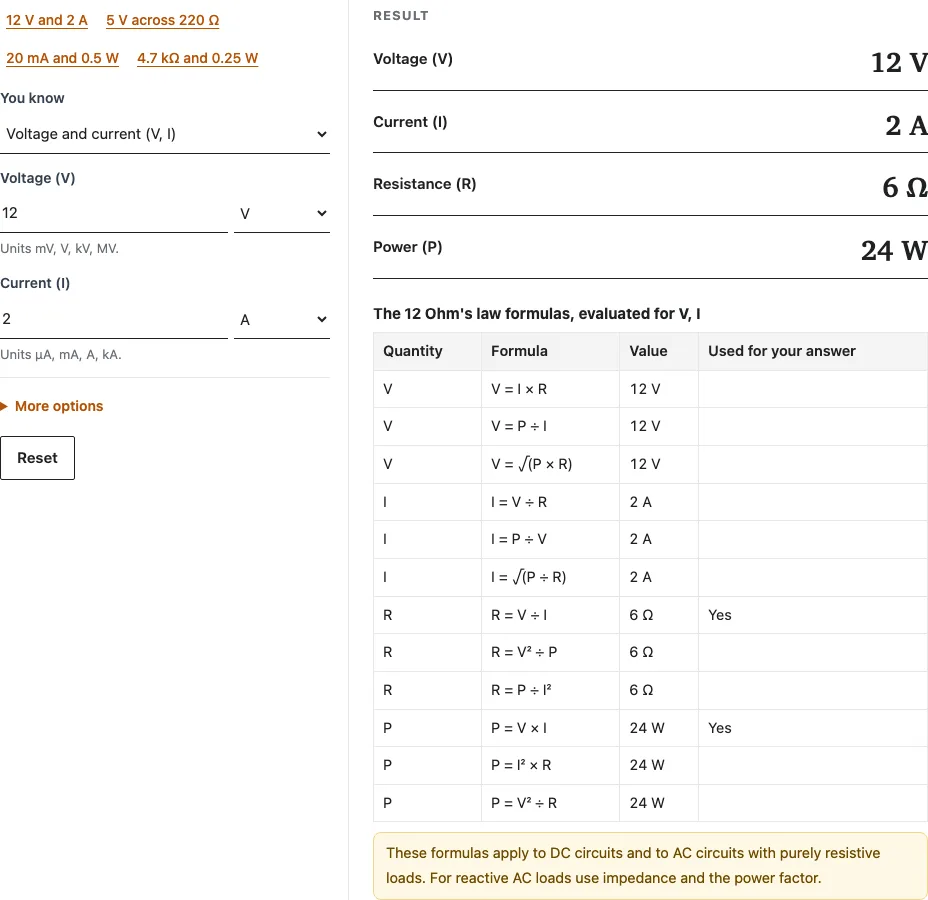928x900 pixels.
Task: Click 'Yes' in the R = V ÷ I row
Action: [x=720, y=615]
